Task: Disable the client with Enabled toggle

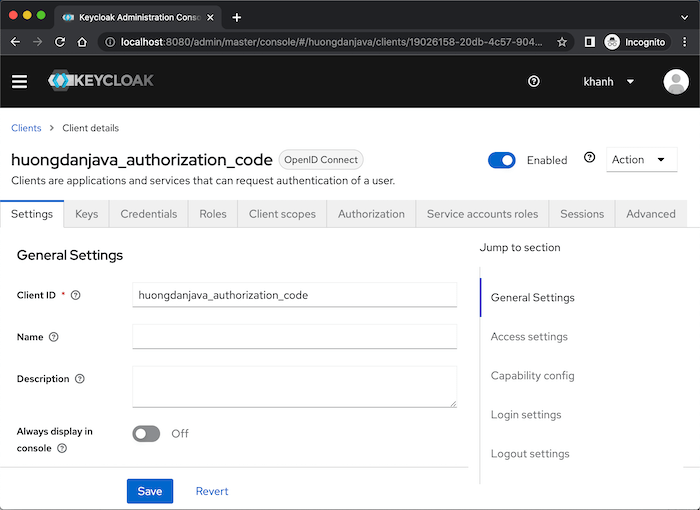Action: (501, 160)
